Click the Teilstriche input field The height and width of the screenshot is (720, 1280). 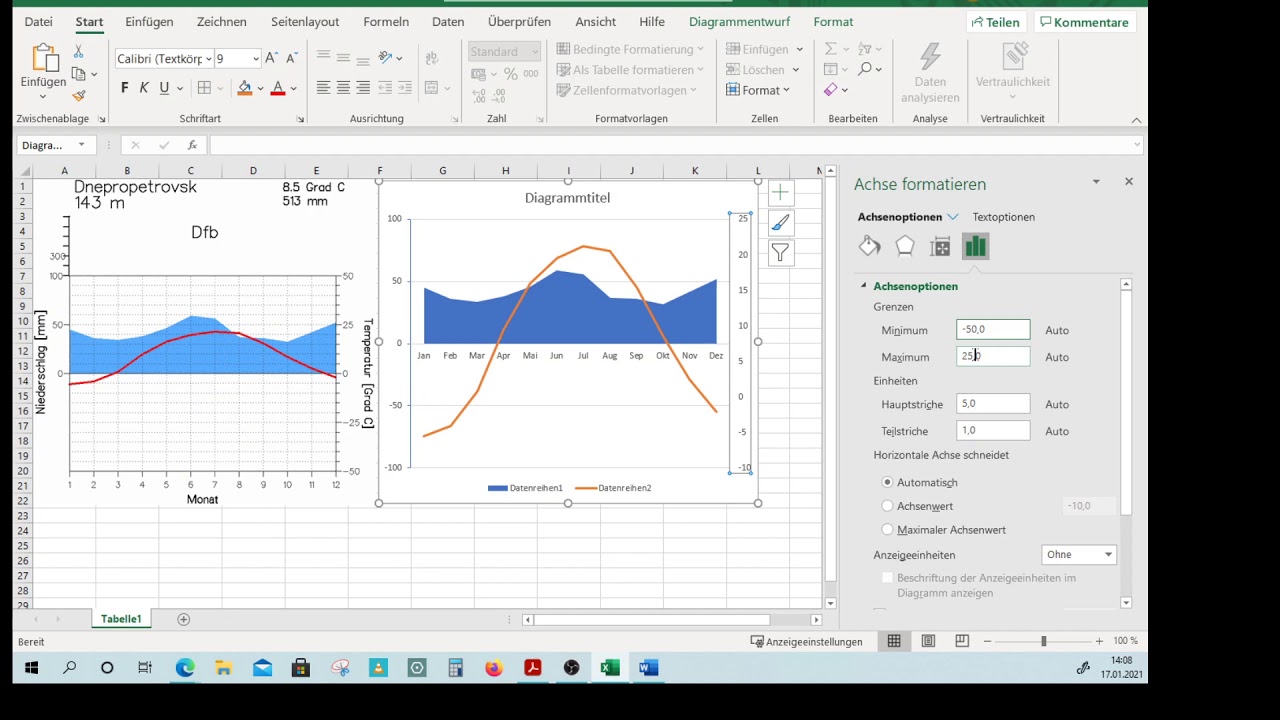coord(993,430)
